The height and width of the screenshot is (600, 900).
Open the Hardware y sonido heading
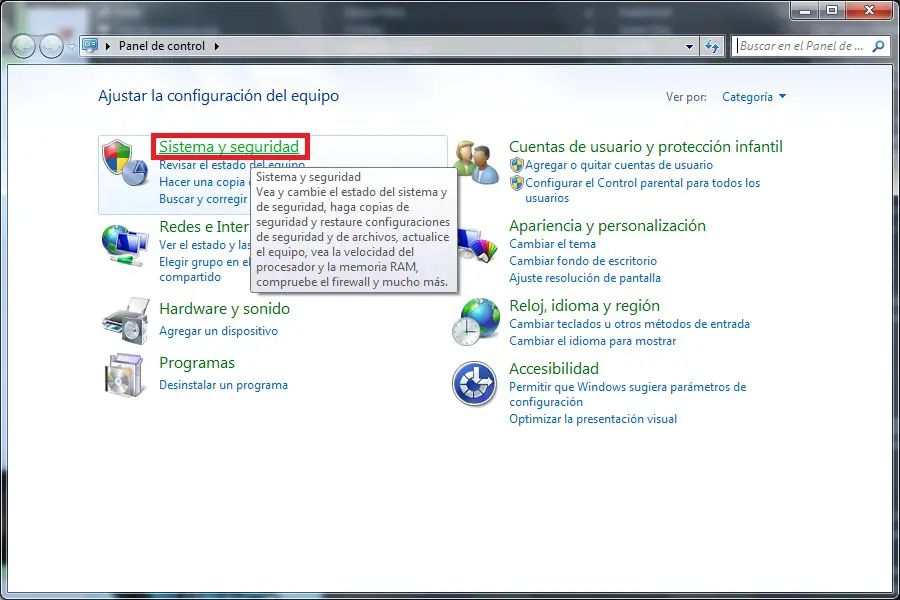click(x=224, y=308)
